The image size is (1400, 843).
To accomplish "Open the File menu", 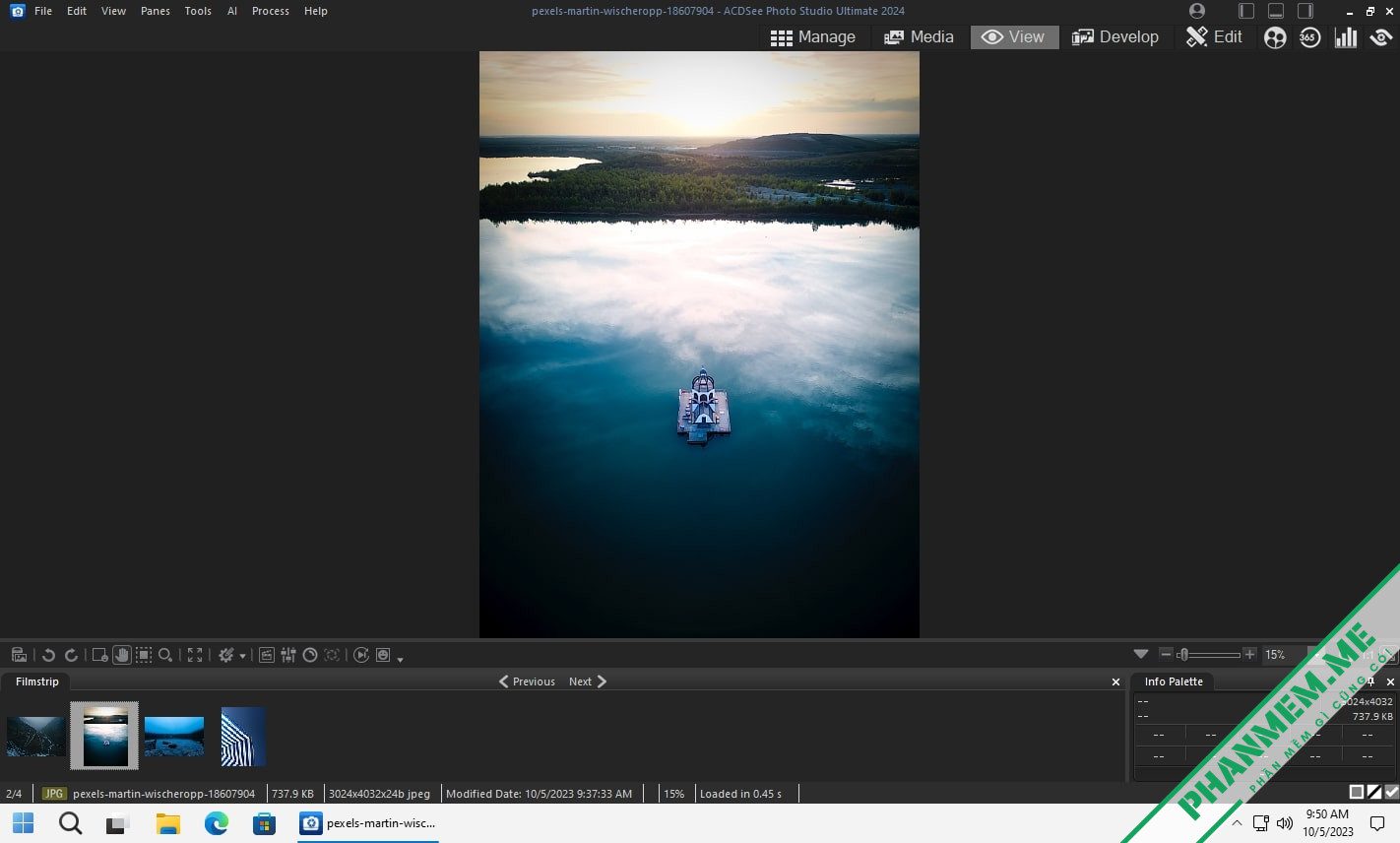I will pyautogui.click(x=43, y=11).
